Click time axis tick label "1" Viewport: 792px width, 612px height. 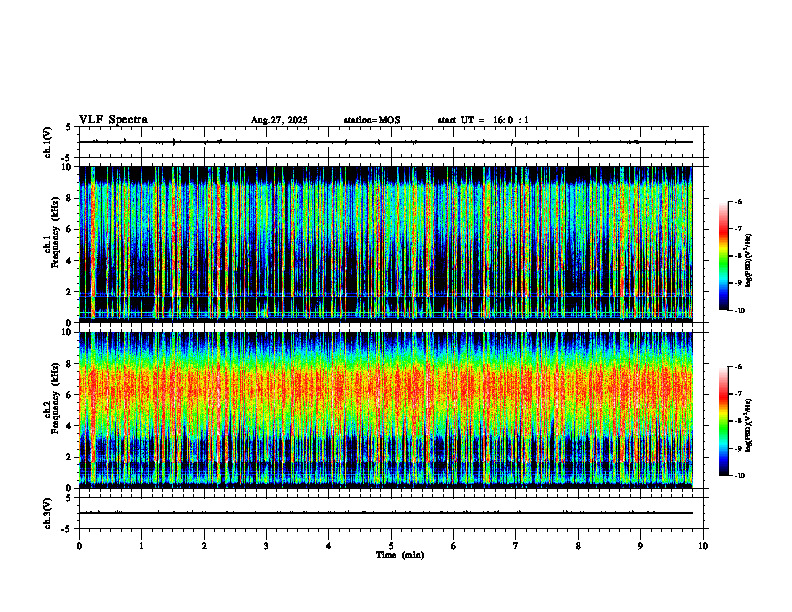(x=141, y=546)
